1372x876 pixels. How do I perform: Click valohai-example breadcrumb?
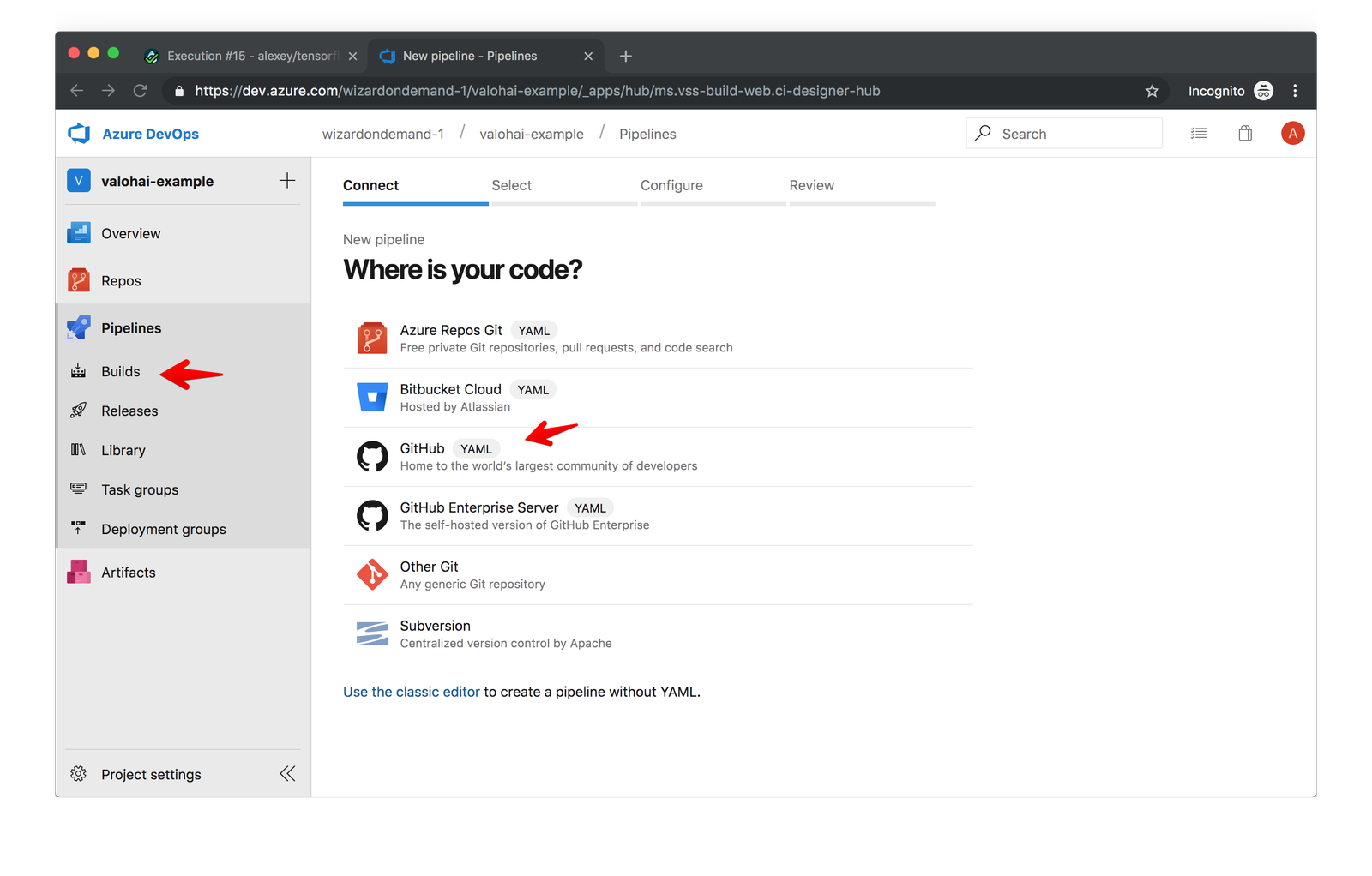point(532,134)
